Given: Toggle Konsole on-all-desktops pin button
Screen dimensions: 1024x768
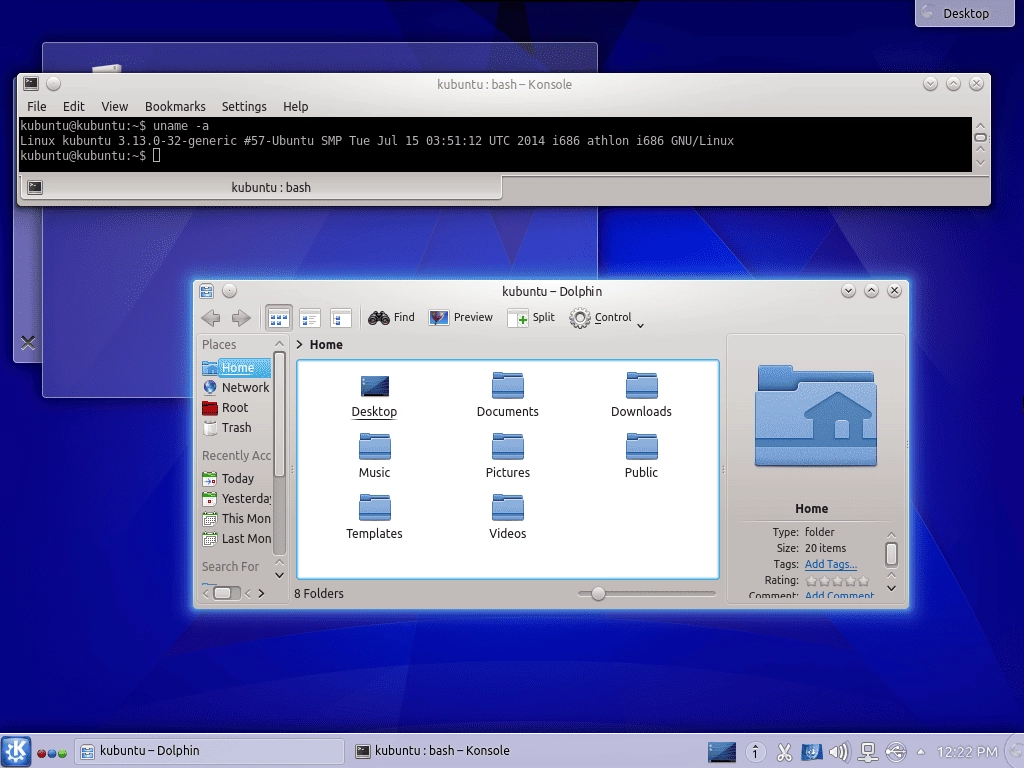Looking at the screenshot, I should coord(54,84).
